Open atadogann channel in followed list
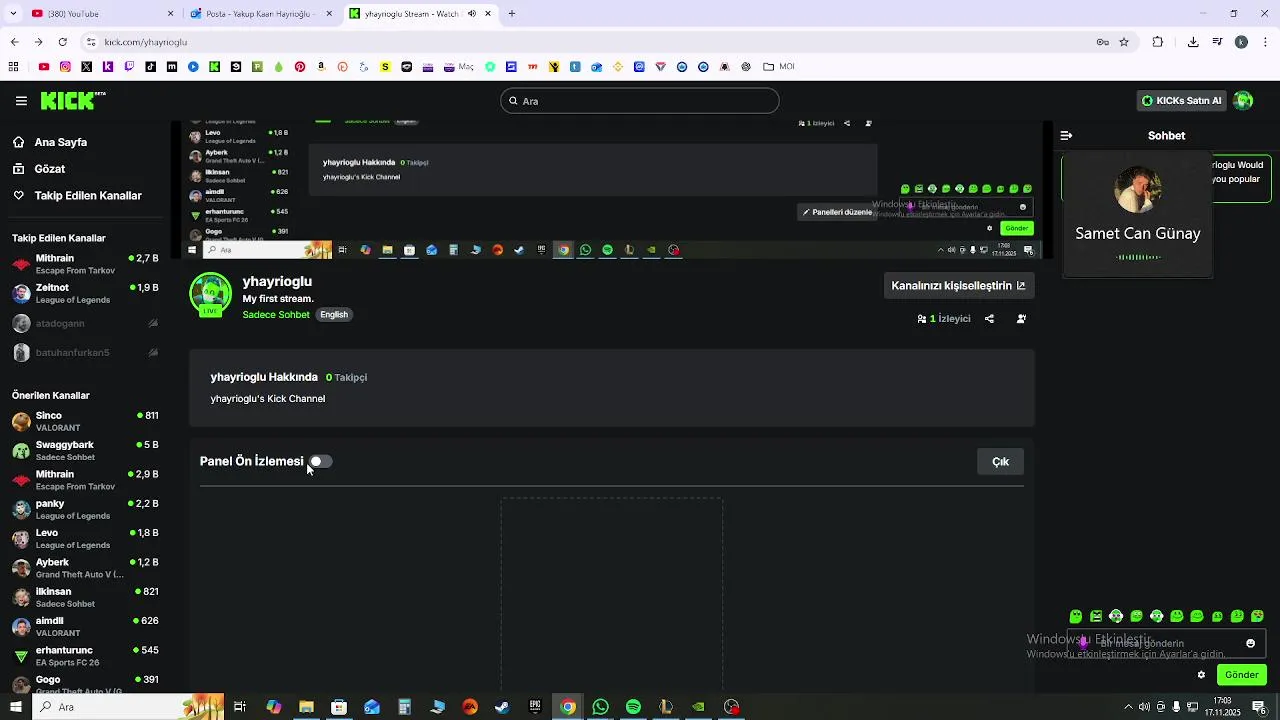This screenshot has width=1280, height=720. pyautogui.click(x=85, y=323)
